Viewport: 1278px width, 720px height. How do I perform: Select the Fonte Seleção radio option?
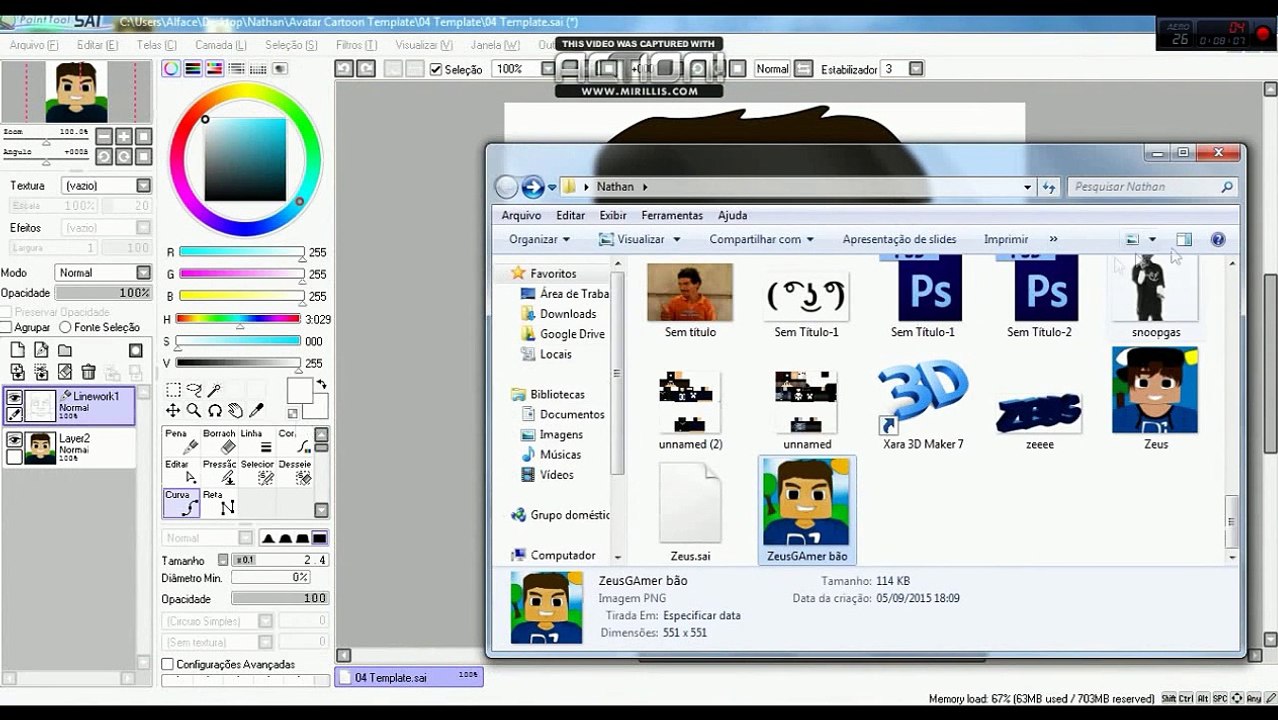[65, 327]
